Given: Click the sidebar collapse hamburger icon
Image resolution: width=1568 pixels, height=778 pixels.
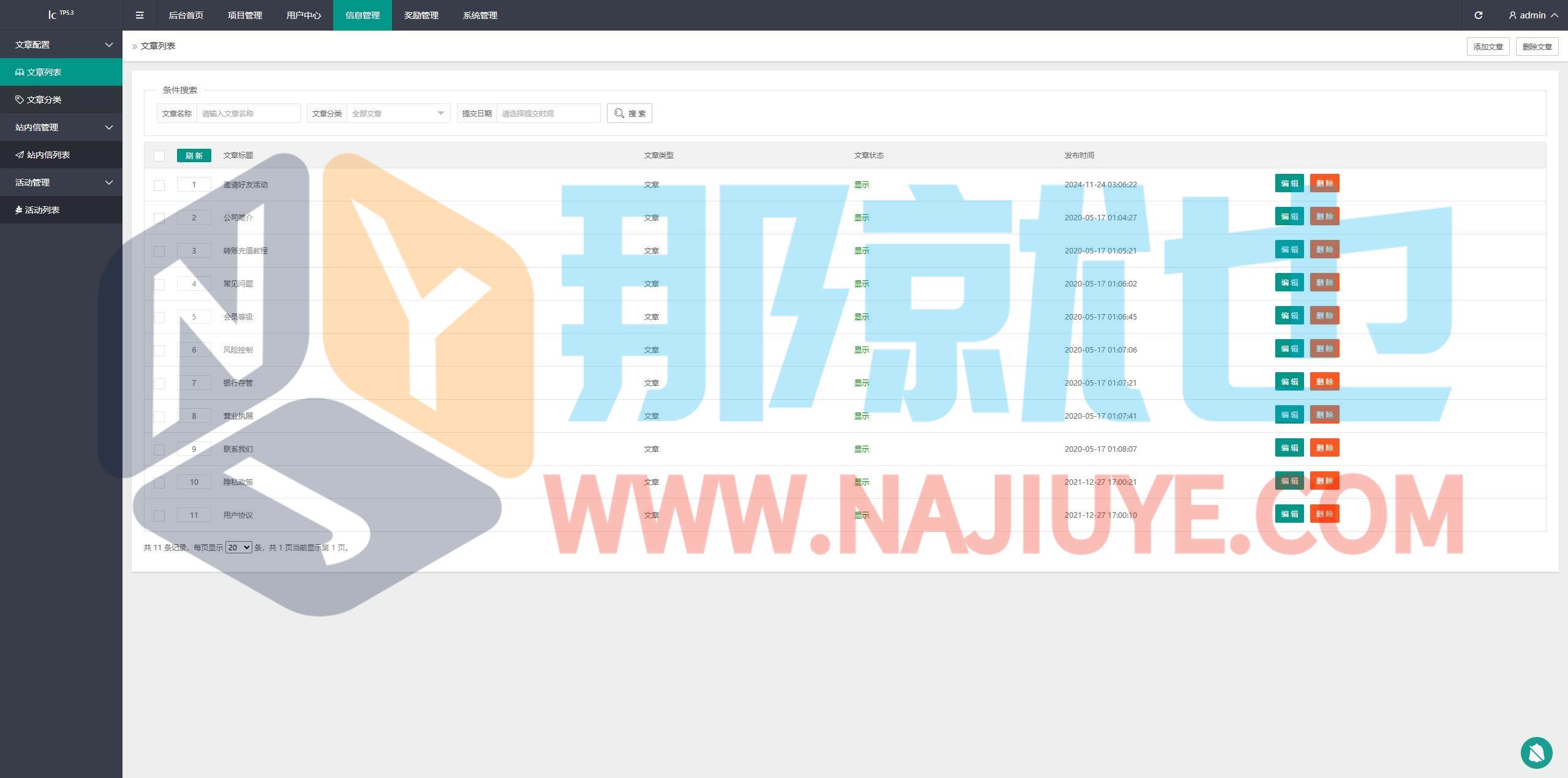Looking at the screenshot, I should [x=140, y=15].
